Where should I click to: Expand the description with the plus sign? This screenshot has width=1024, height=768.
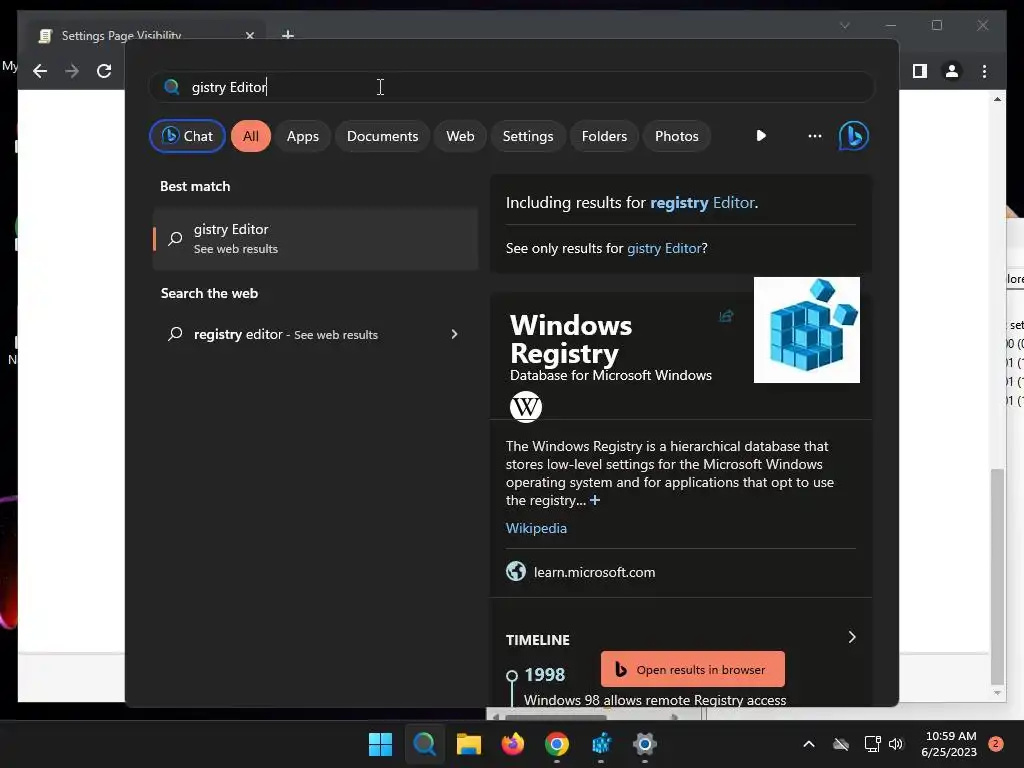coord(595,500)
